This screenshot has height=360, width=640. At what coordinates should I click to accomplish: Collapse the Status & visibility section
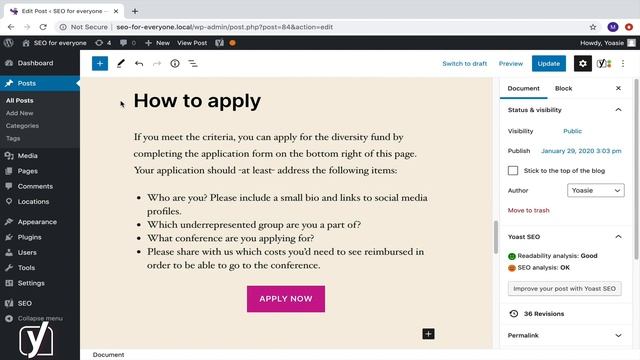pyautogui.click(x=618, y=110)
